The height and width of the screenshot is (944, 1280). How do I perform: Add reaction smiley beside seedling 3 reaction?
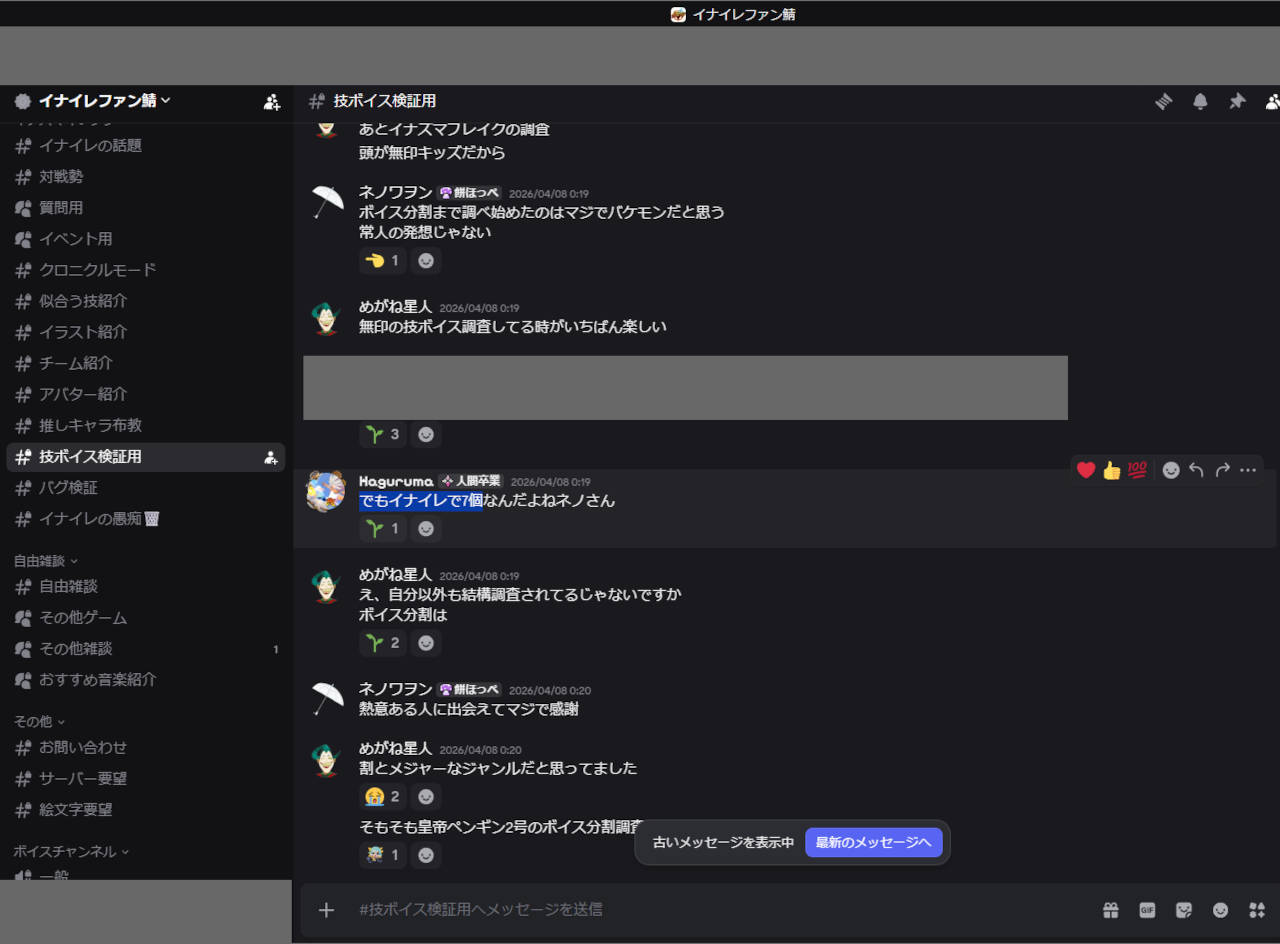coord(426,435)
